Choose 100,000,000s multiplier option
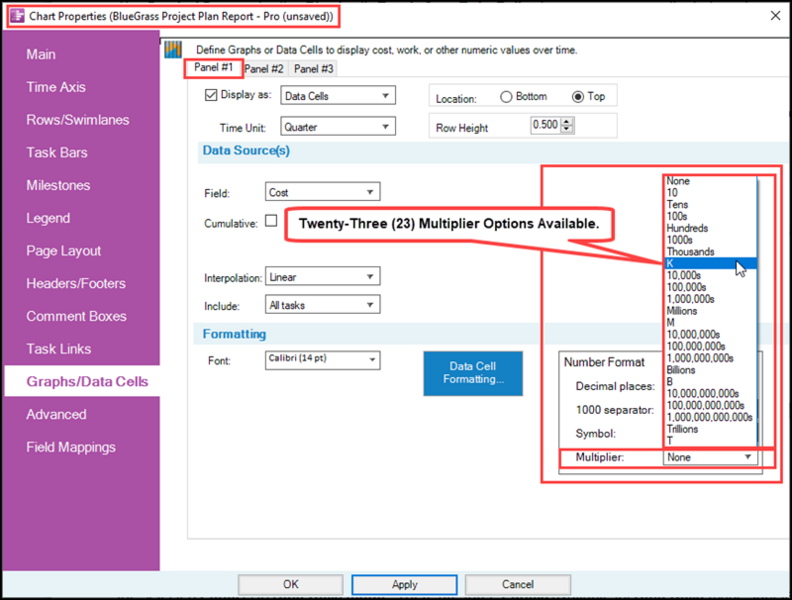This screenshot has width=792, height=600. [710, 346]
